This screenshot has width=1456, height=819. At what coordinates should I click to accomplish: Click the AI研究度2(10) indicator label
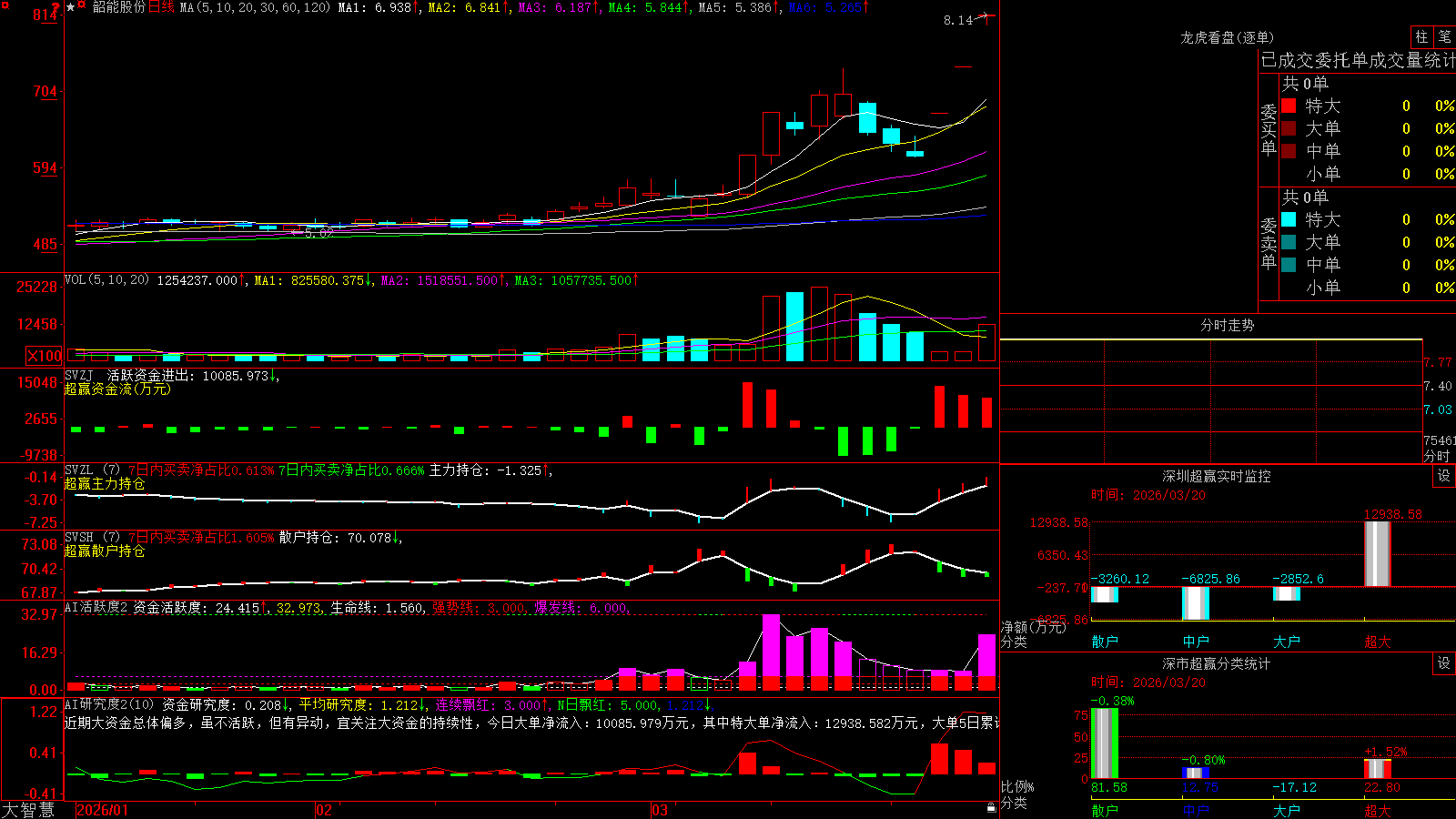[x=109, y=704]
